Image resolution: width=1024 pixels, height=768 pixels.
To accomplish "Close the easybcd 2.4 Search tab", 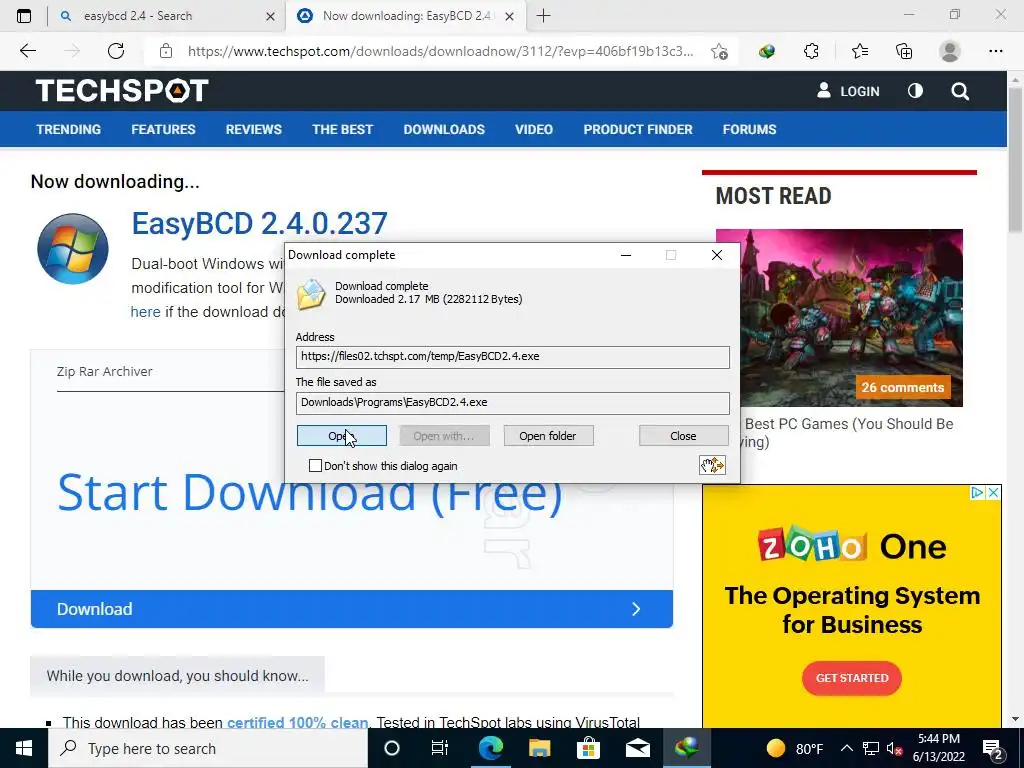I will [x=270, y=16].
